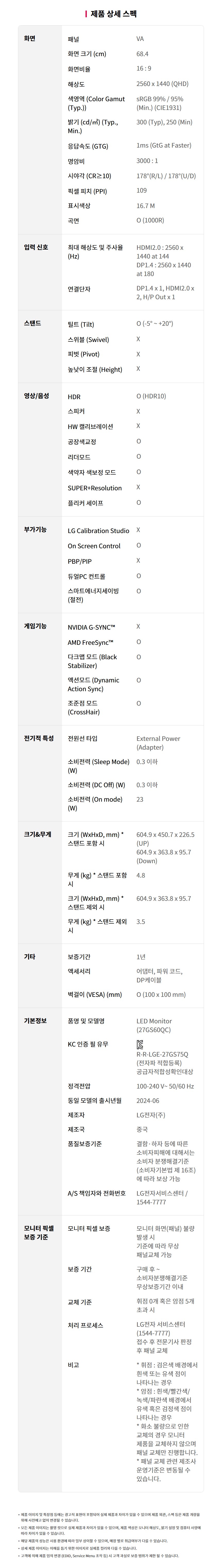Select the 기본정보 section header

point(35,1020)
